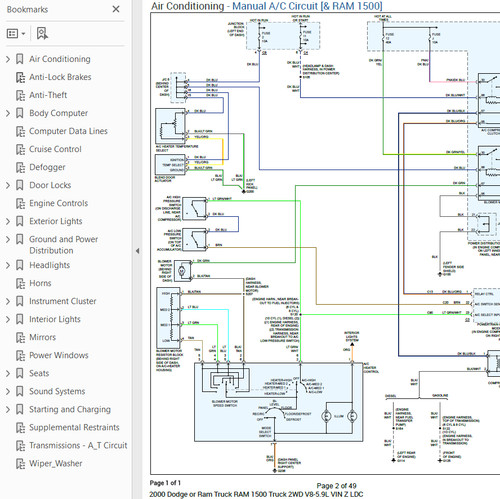Image resolution: width=500 pixels, height=499 pixels.
Task: Click the 'Page 1 of 1' label
Action: 165,483
